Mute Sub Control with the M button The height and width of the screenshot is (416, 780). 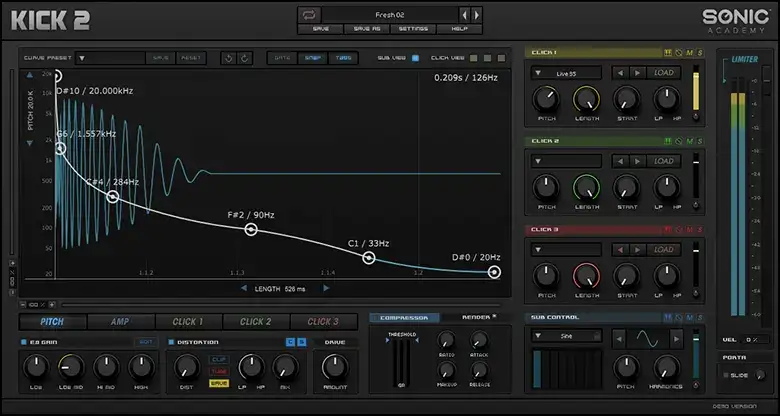tap(689, 317)
